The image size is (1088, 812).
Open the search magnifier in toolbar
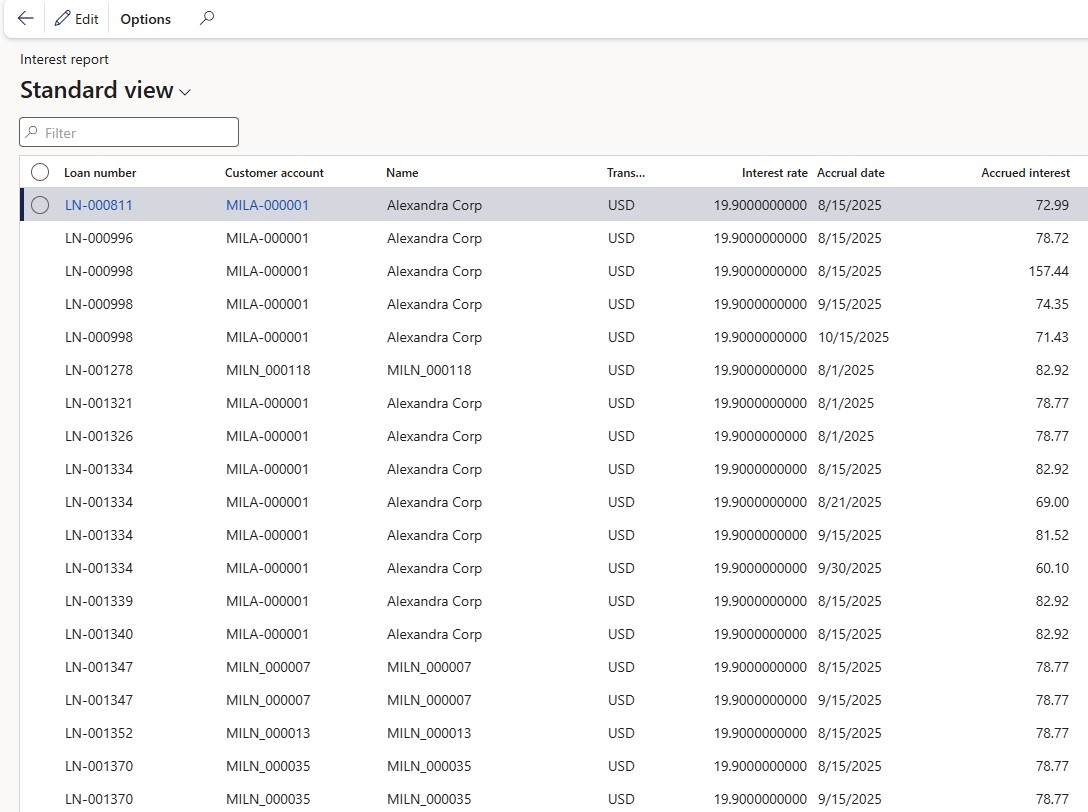pyautogui.click(x=207, y=18)
